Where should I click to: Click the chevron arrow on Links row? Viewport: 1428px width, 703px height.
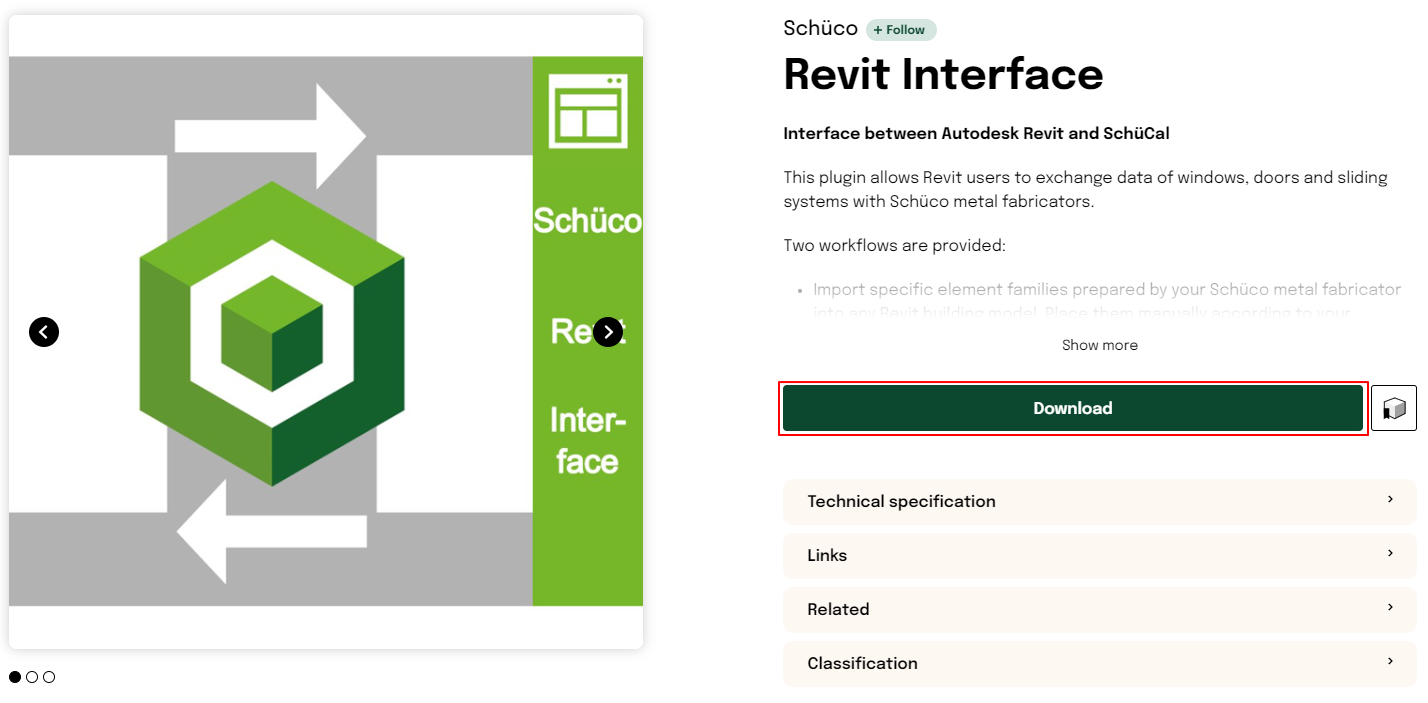point(1390,554)
